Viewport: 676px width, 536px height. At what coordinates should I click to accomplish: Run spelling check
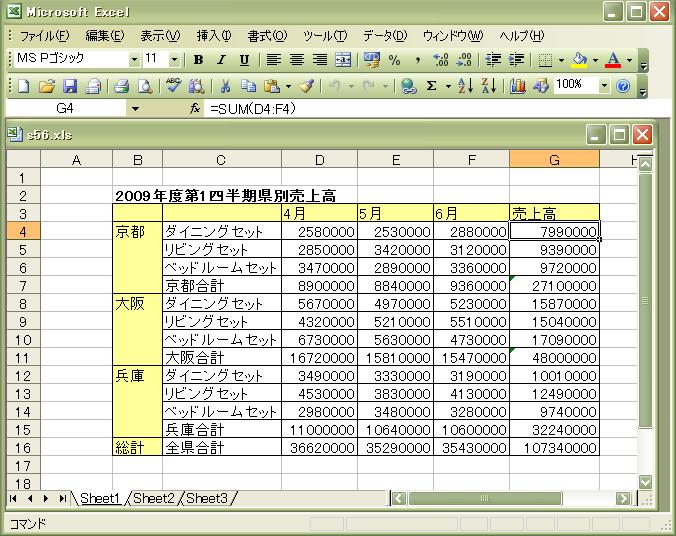pyautogui.click(x=173, y=86)
